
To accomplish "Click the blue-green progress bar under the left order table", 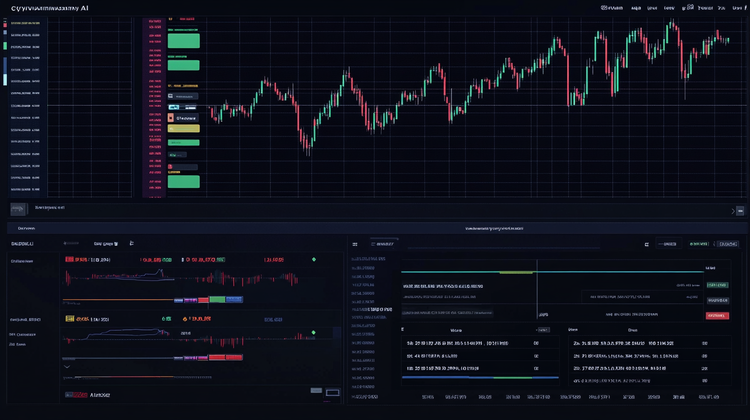I will (480, 377).
